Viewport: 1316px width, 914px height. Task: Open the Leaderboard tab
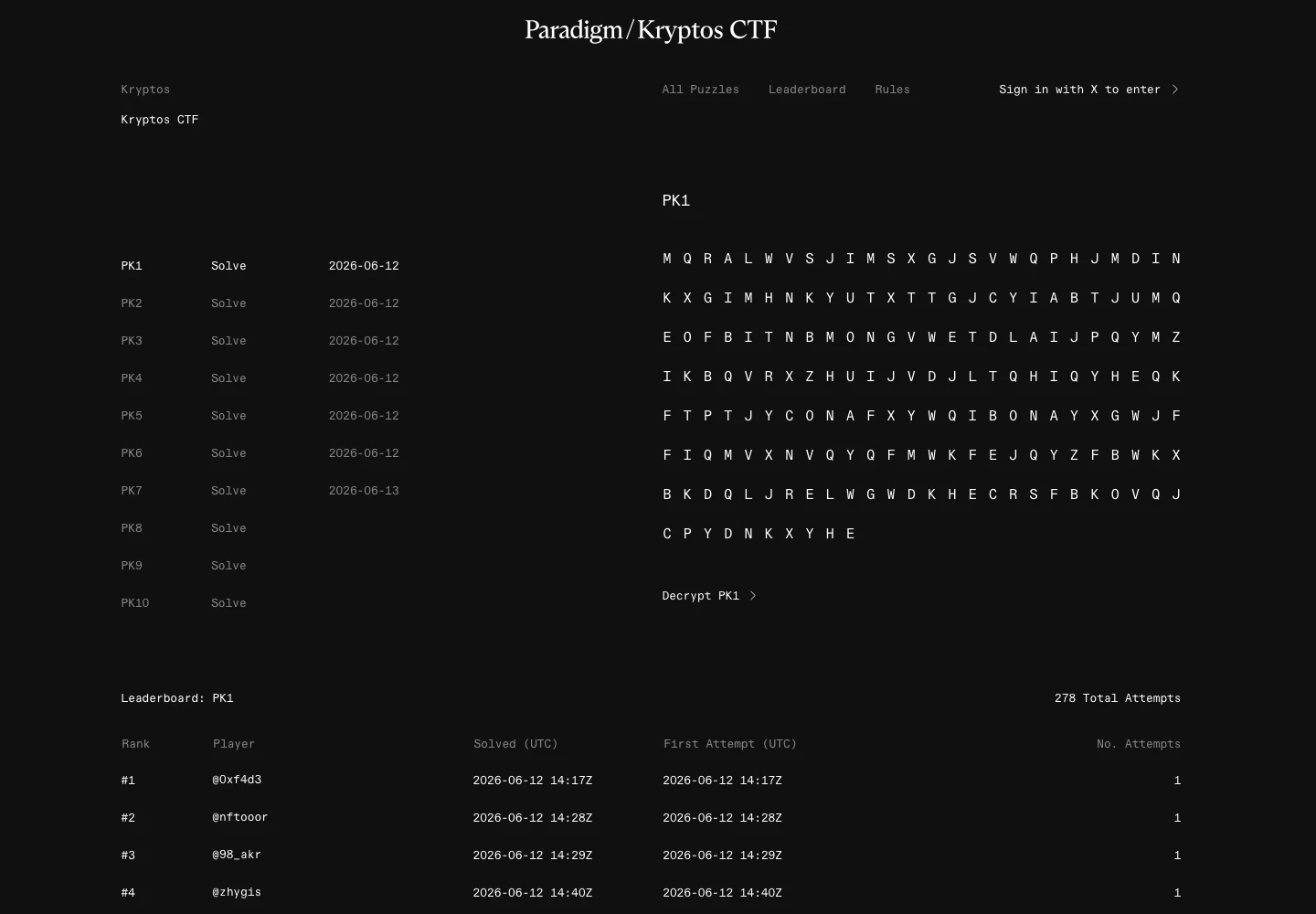click(x=807, y=90)
